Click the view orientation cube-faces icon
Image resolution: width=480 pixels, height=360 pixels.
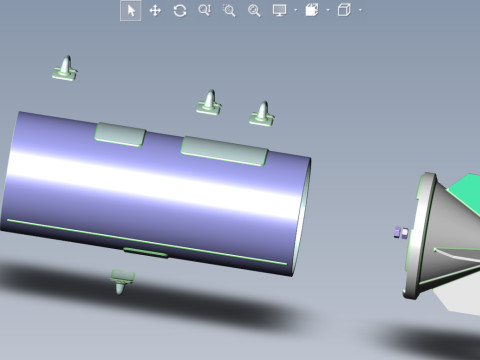click(312, 10)
